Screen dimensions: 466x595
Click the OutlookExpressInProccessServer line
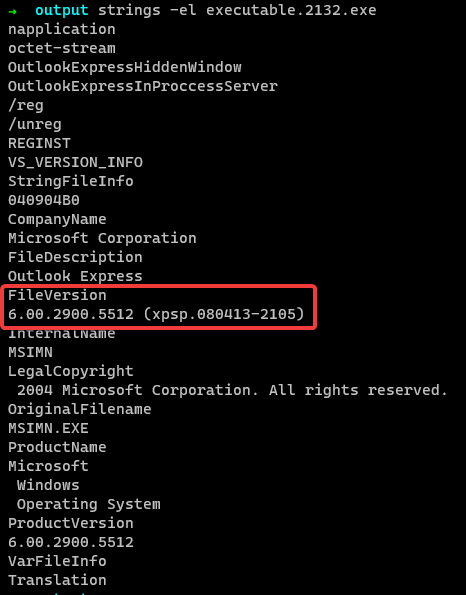point(143,86)
